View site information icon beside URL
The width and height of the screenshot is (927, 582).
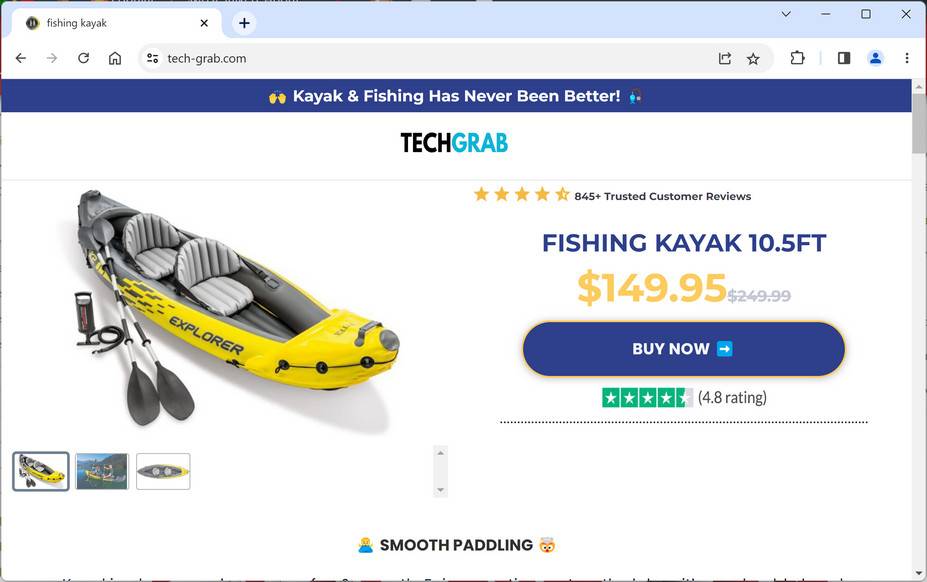(152, 58)
